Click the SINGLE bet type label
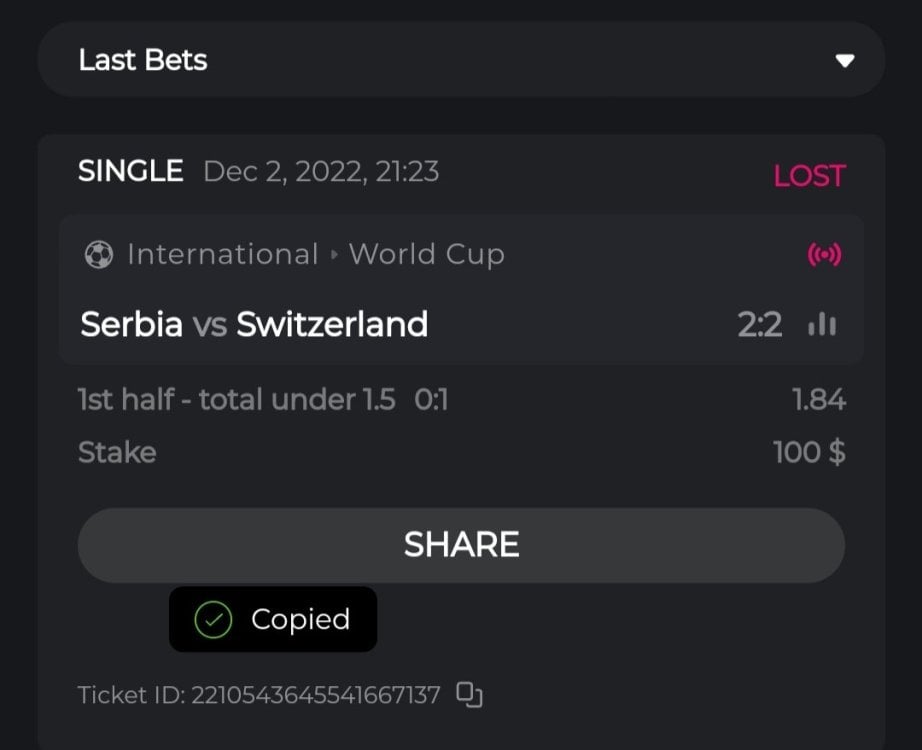This screenshot has width=922, height=750. (130, 172)
